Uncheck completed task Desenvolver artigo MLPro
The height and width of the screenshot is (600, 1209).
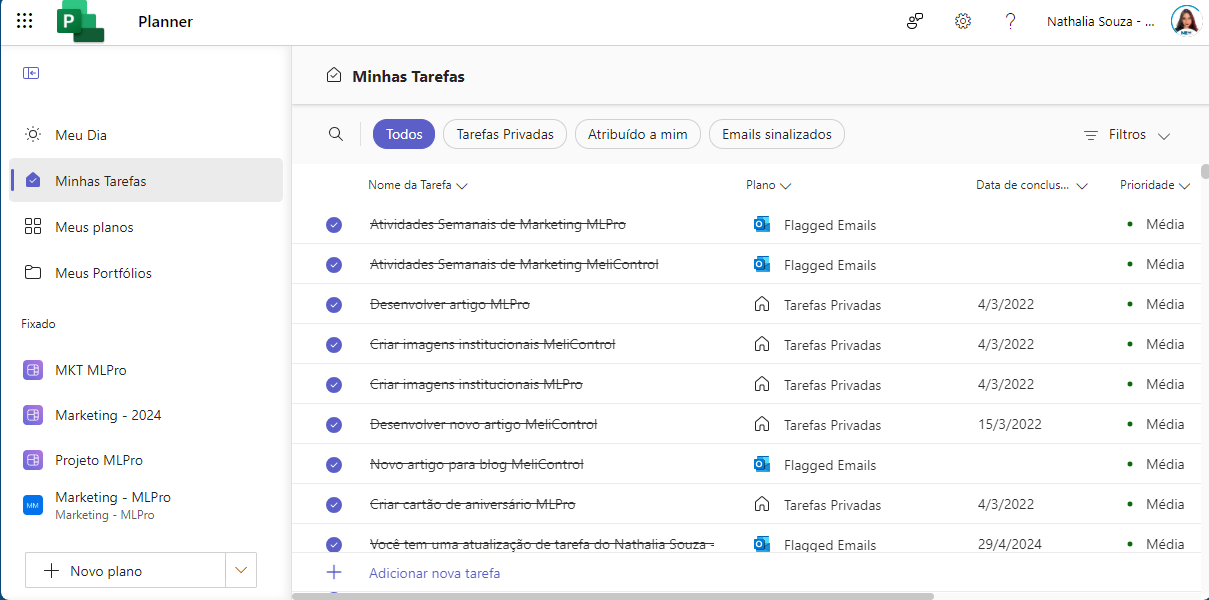point(334,305)
